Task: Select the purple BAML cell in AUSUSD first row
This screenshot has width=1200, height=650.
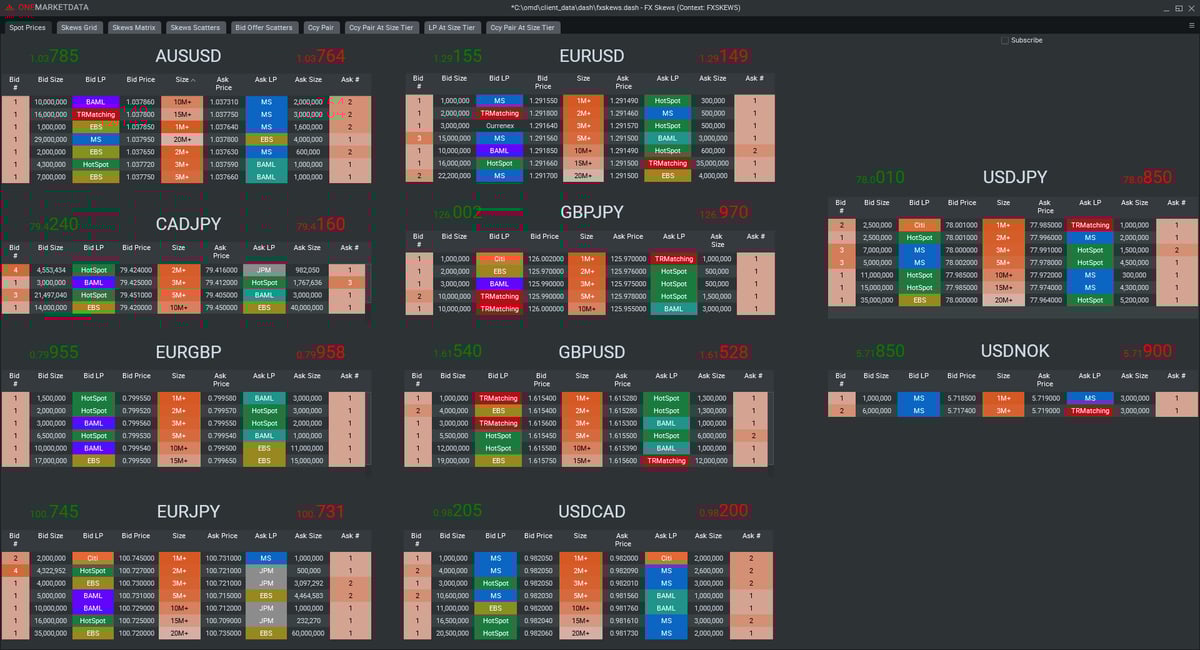Action: [x=95, y=102]
